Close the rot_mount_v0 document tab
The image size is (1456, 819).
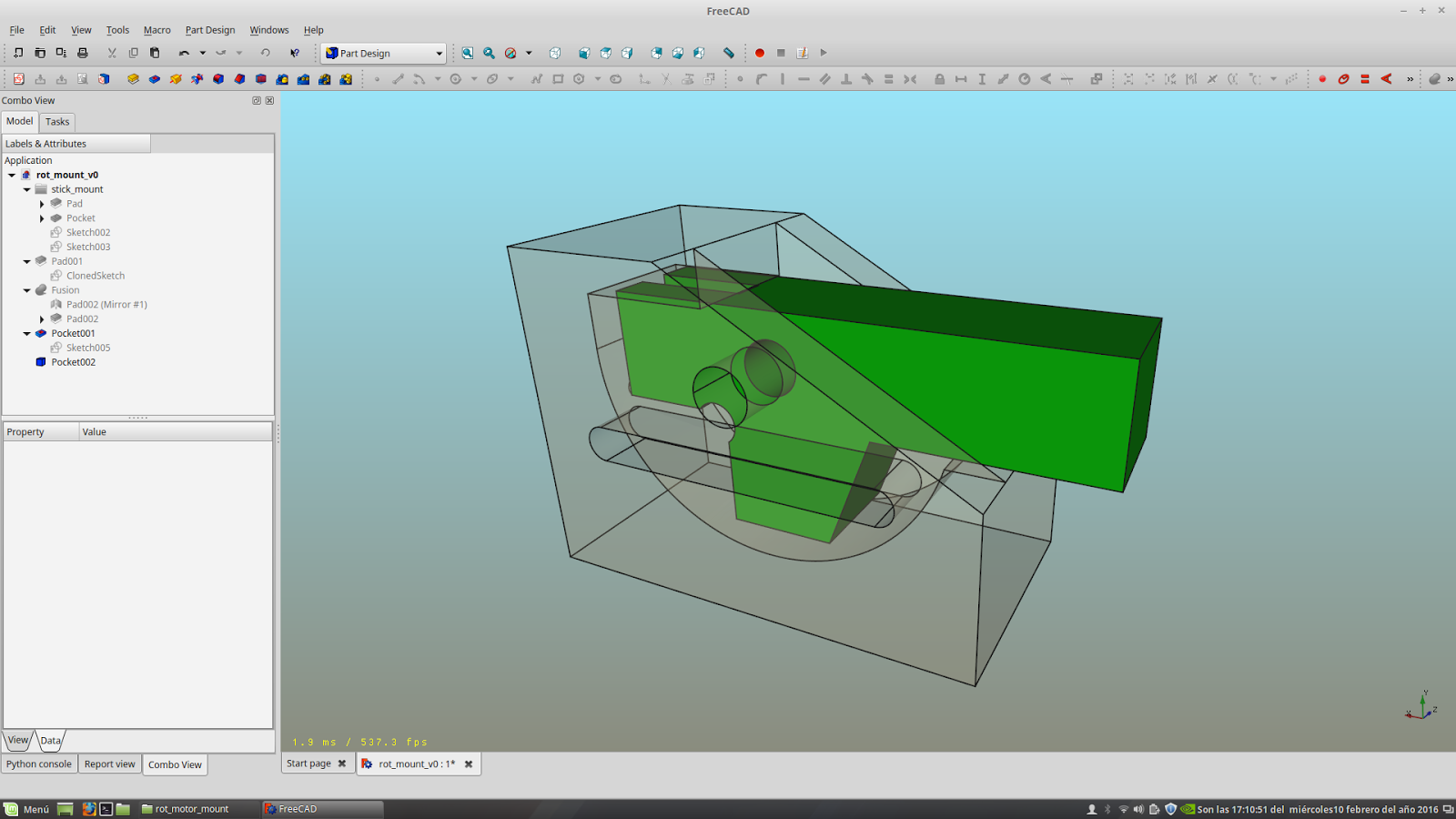click(x=469, y=764)
